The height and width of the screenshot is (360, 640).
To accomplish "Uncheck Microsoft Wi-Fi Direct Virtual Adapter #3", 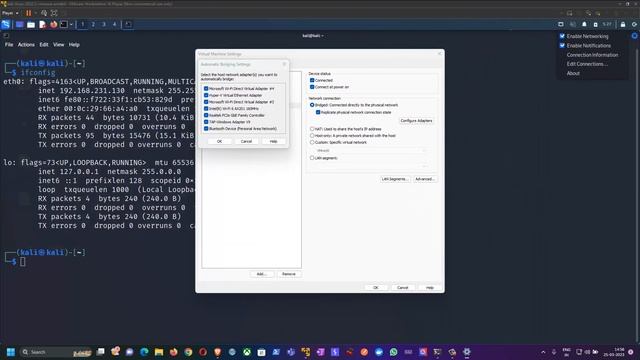I will coord(206,102).
